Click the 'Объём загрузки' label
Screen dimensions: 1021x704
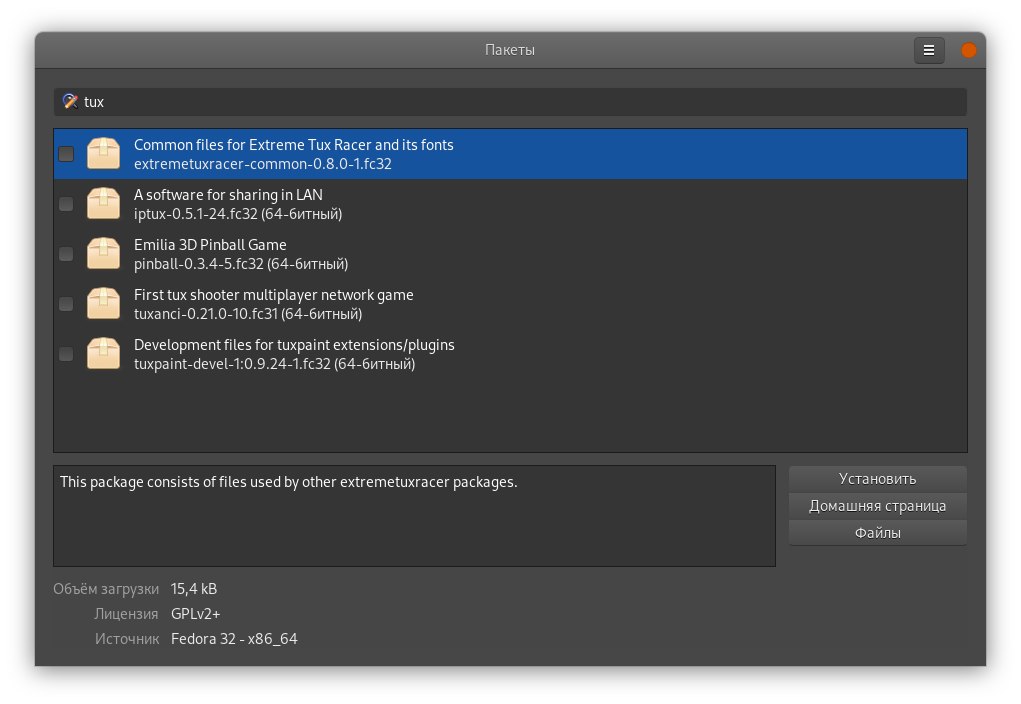tap(105, 589)
